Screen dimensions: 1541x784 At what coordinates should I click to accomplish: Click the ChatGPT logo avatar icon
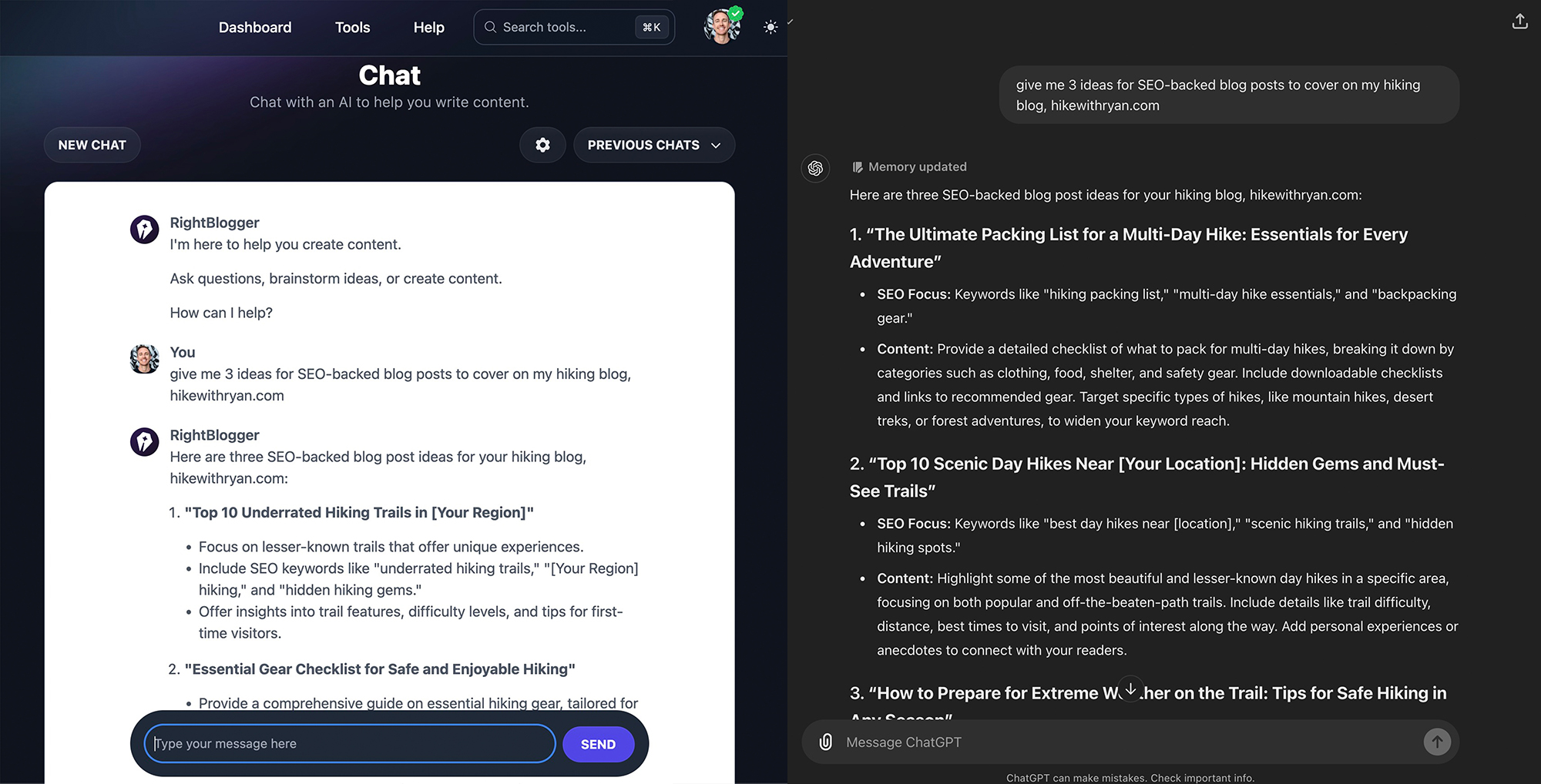(815, 168)
